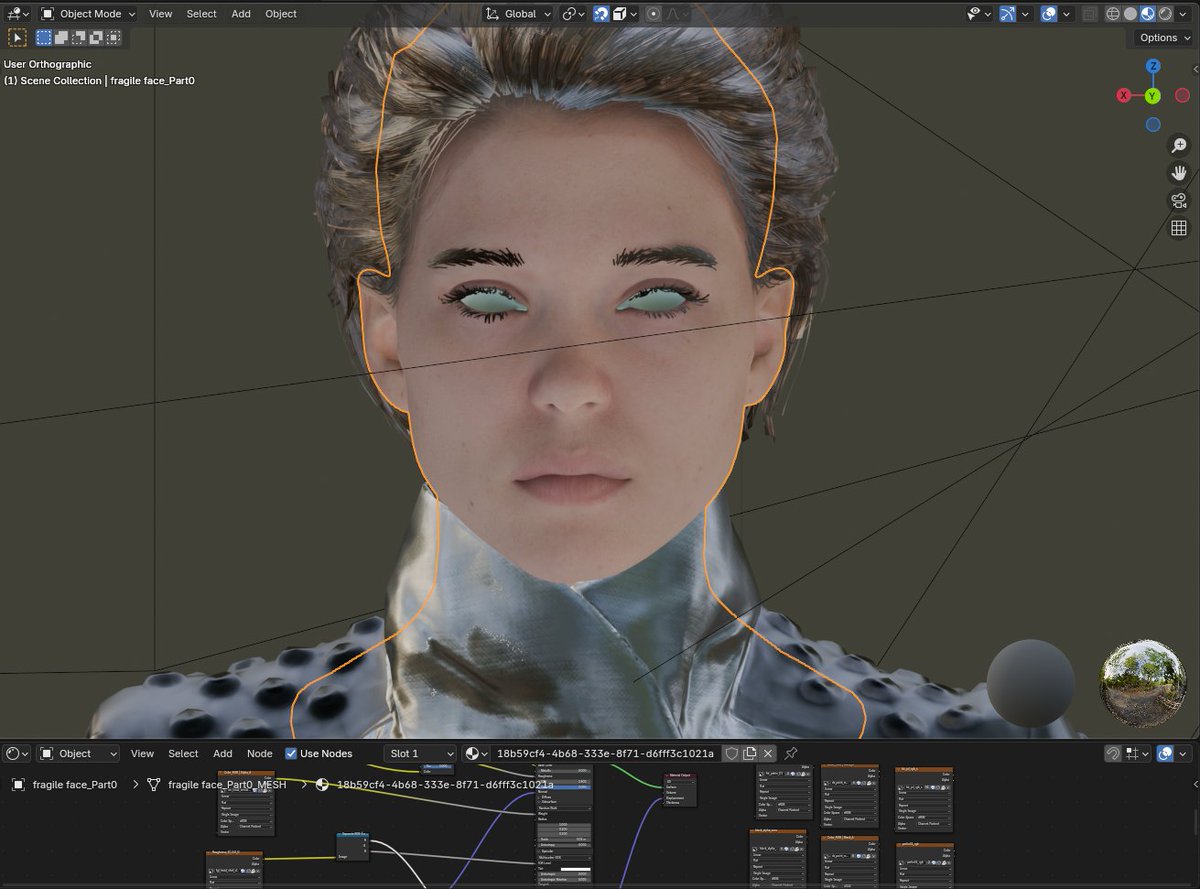Viewport: 1200px width, 889px height.
Task: Toggle X-ray view button
Action: (1090, 14)
